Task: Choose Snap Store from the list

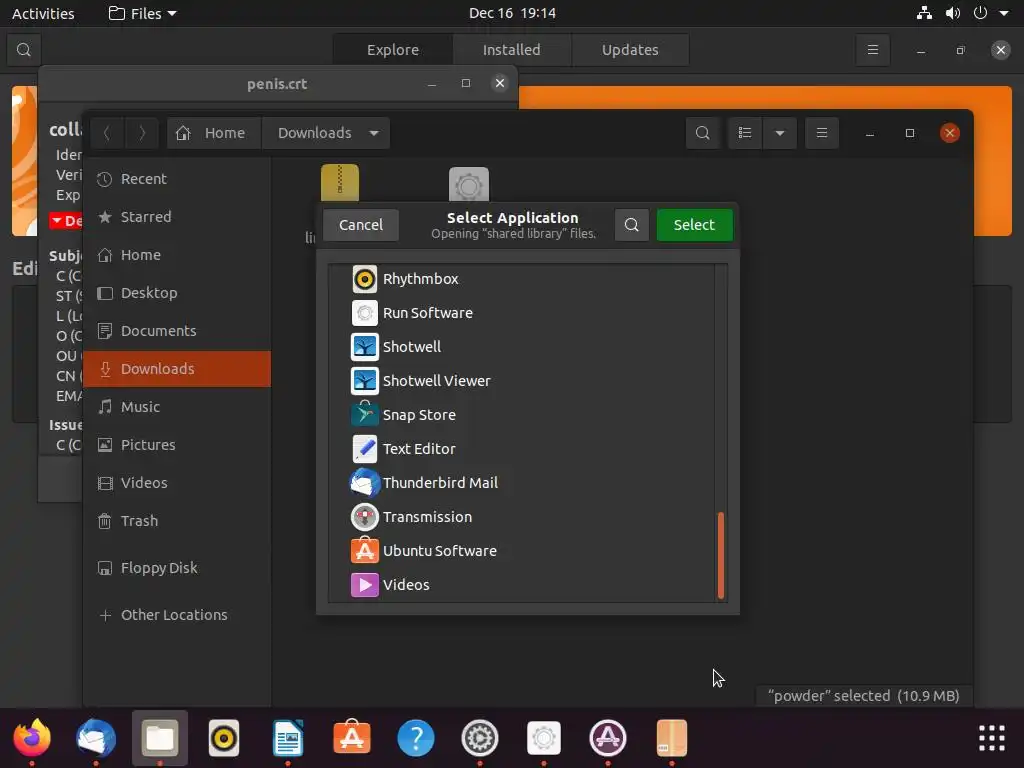Action: [521, 415]
